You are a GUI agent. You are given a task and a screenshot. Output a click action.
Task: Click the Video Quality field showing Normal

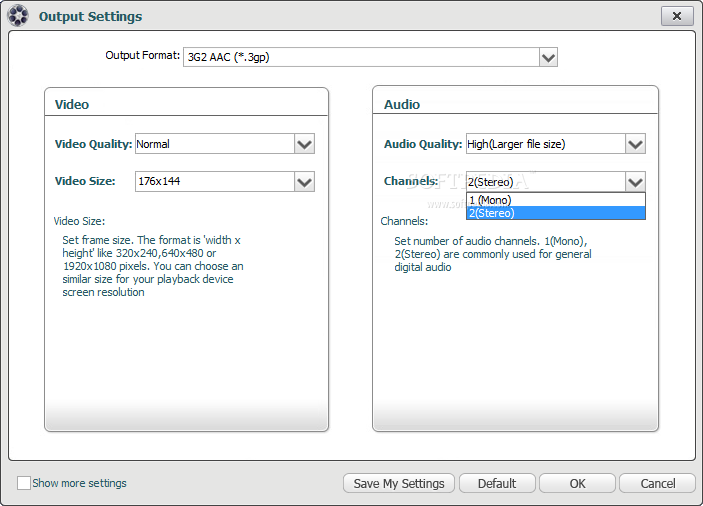pos(214,144)
